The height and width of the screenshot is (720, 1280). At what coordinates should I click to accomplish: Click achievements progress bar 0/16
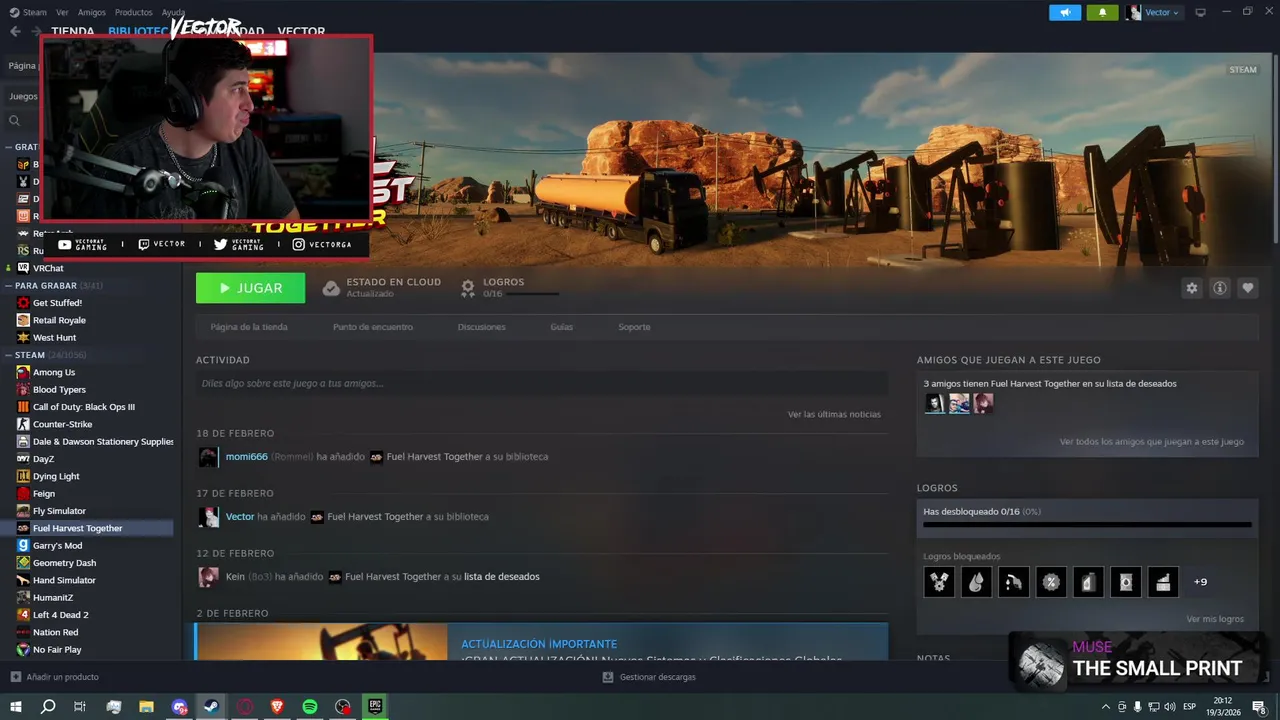pos(1087,524)
